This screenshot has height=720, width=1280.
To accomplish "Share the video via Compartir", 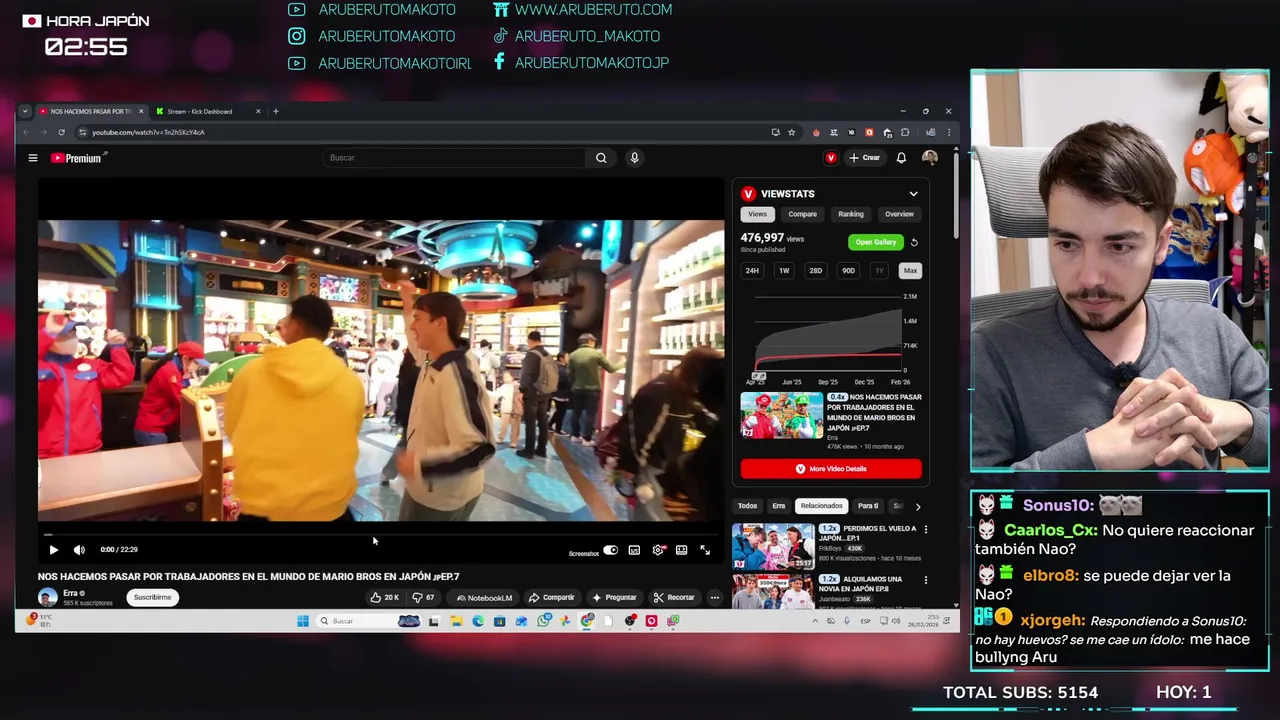I will pos(552,598).
